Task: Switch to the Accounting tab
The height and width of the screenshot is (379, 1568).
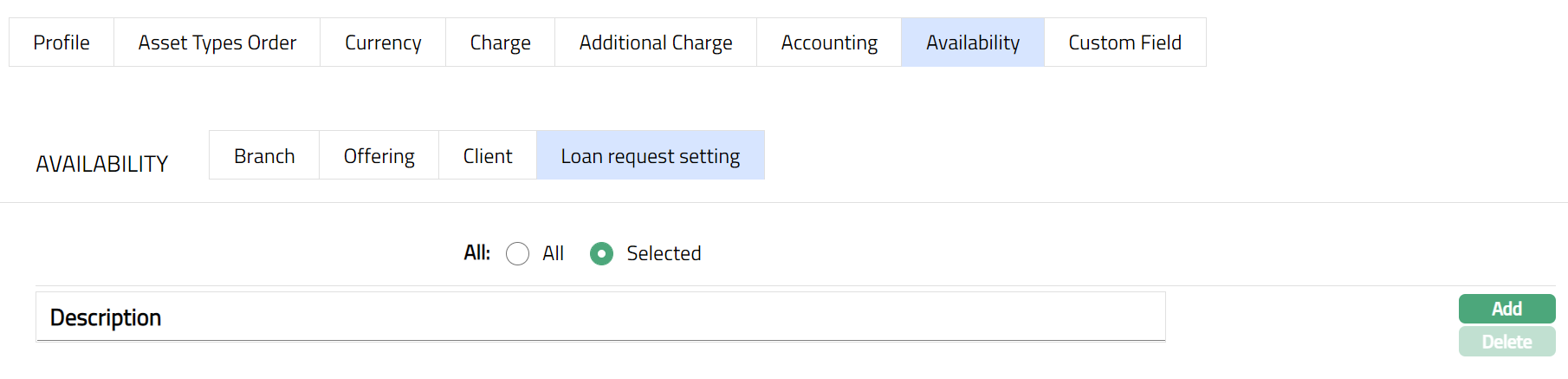Action: pos(829,42)
